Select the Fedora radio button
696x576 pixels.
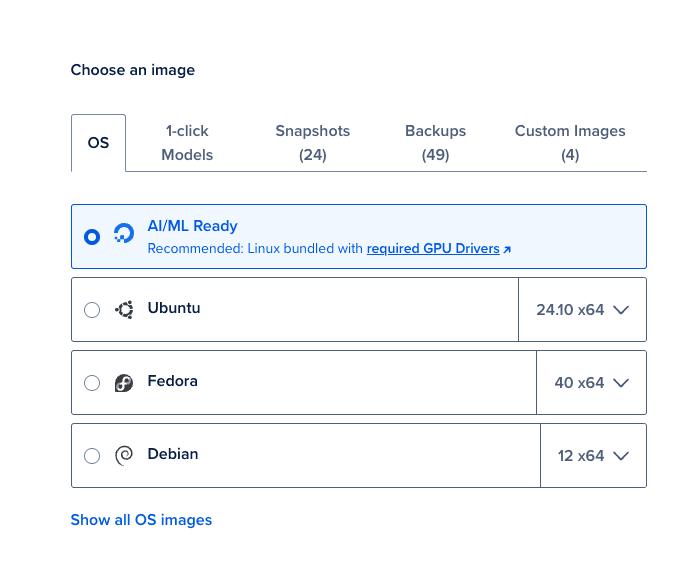(92, 383)
